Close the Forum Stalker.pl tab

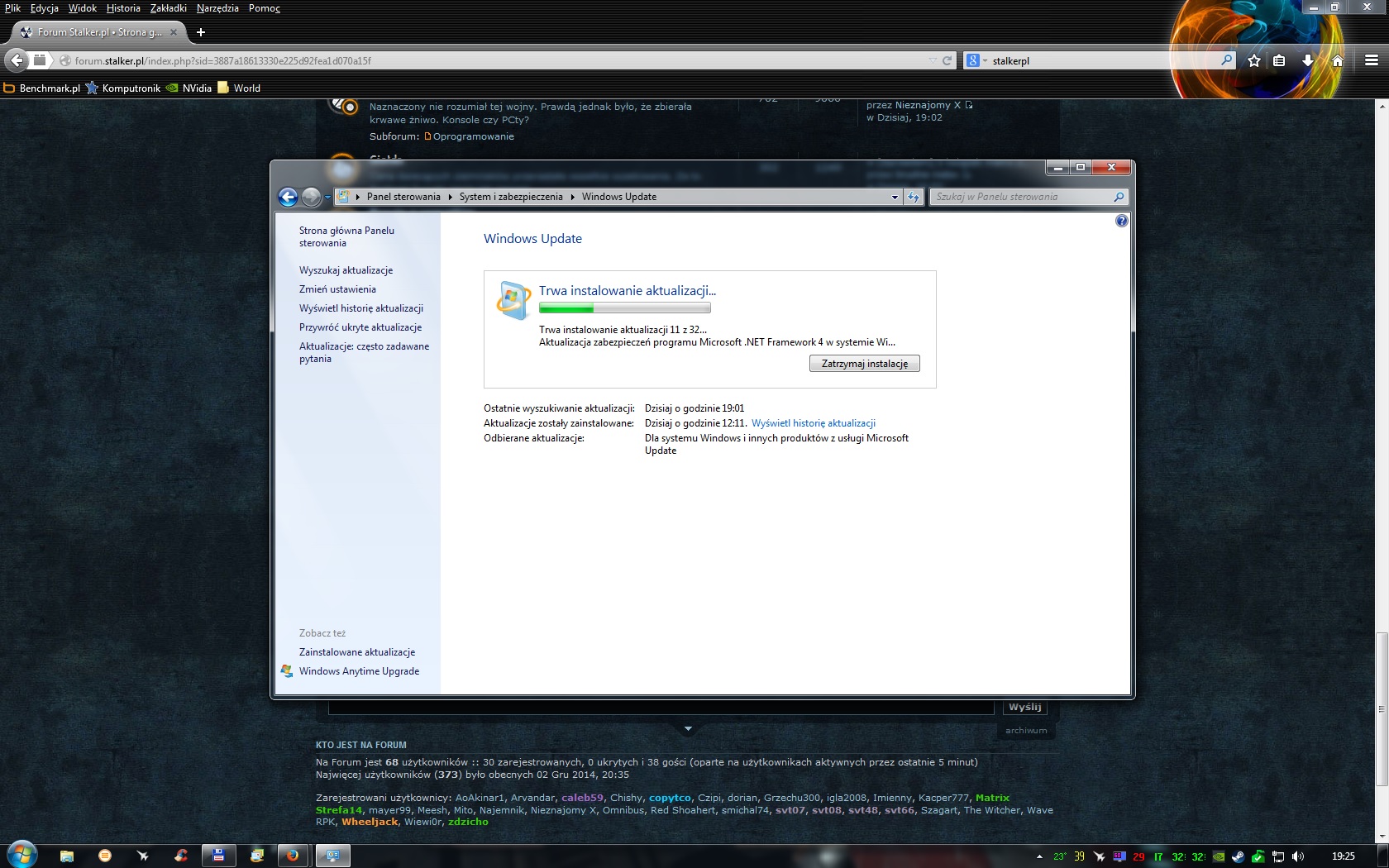[174, 32]
